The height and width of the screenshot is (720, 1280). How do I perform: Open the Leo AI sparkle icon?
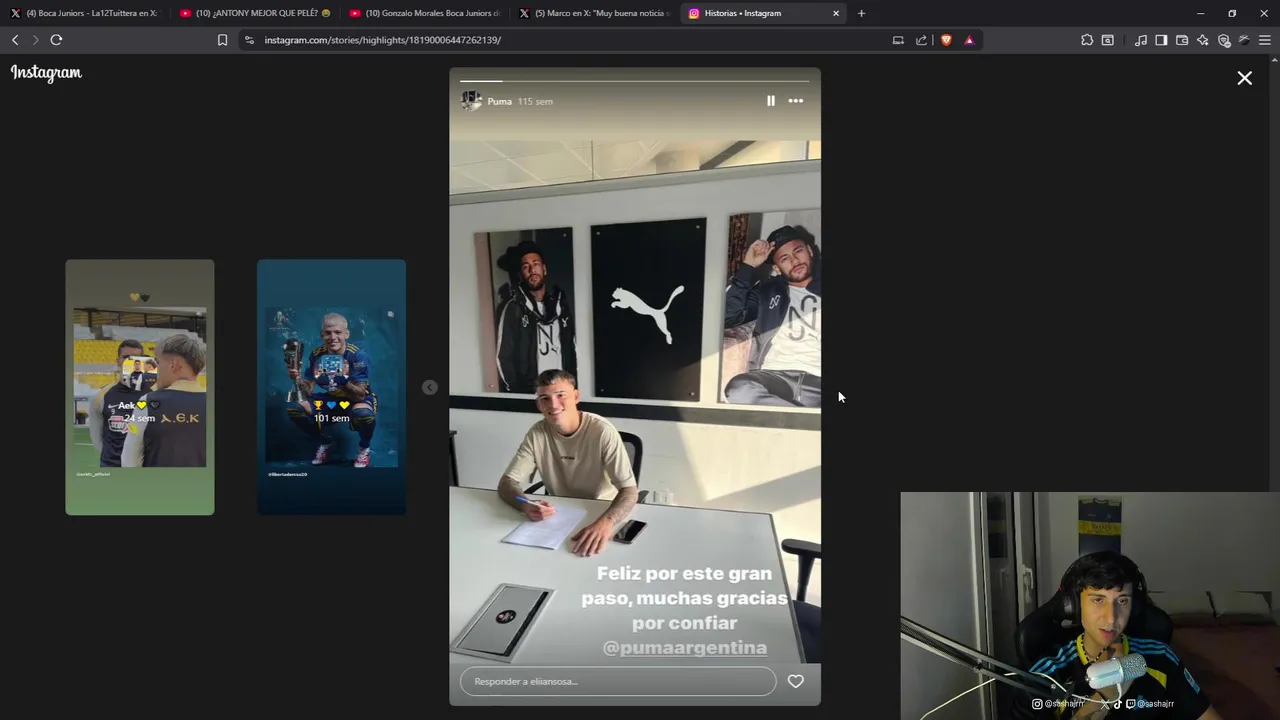(1203, 40)
